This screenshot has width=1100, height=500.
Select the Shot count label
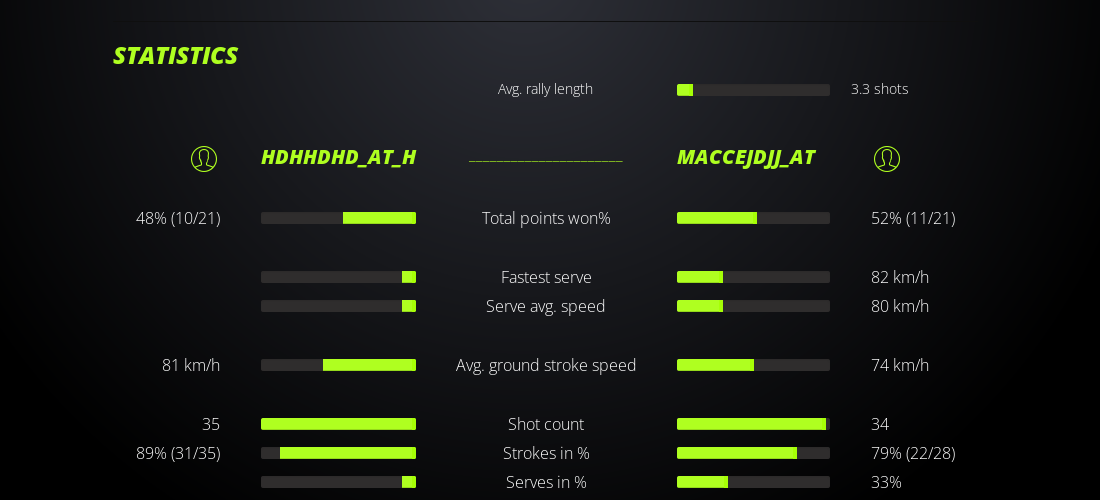[546, 424]
